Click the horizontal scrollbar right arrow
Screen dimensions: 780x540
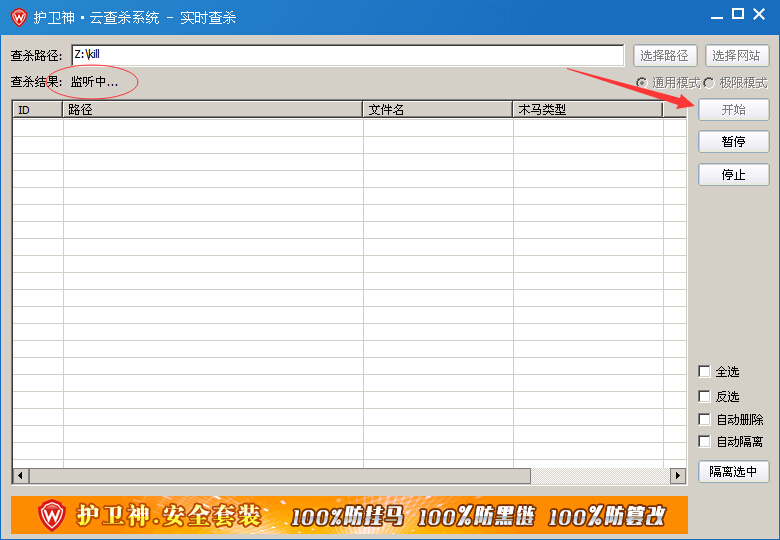[678, 476]
